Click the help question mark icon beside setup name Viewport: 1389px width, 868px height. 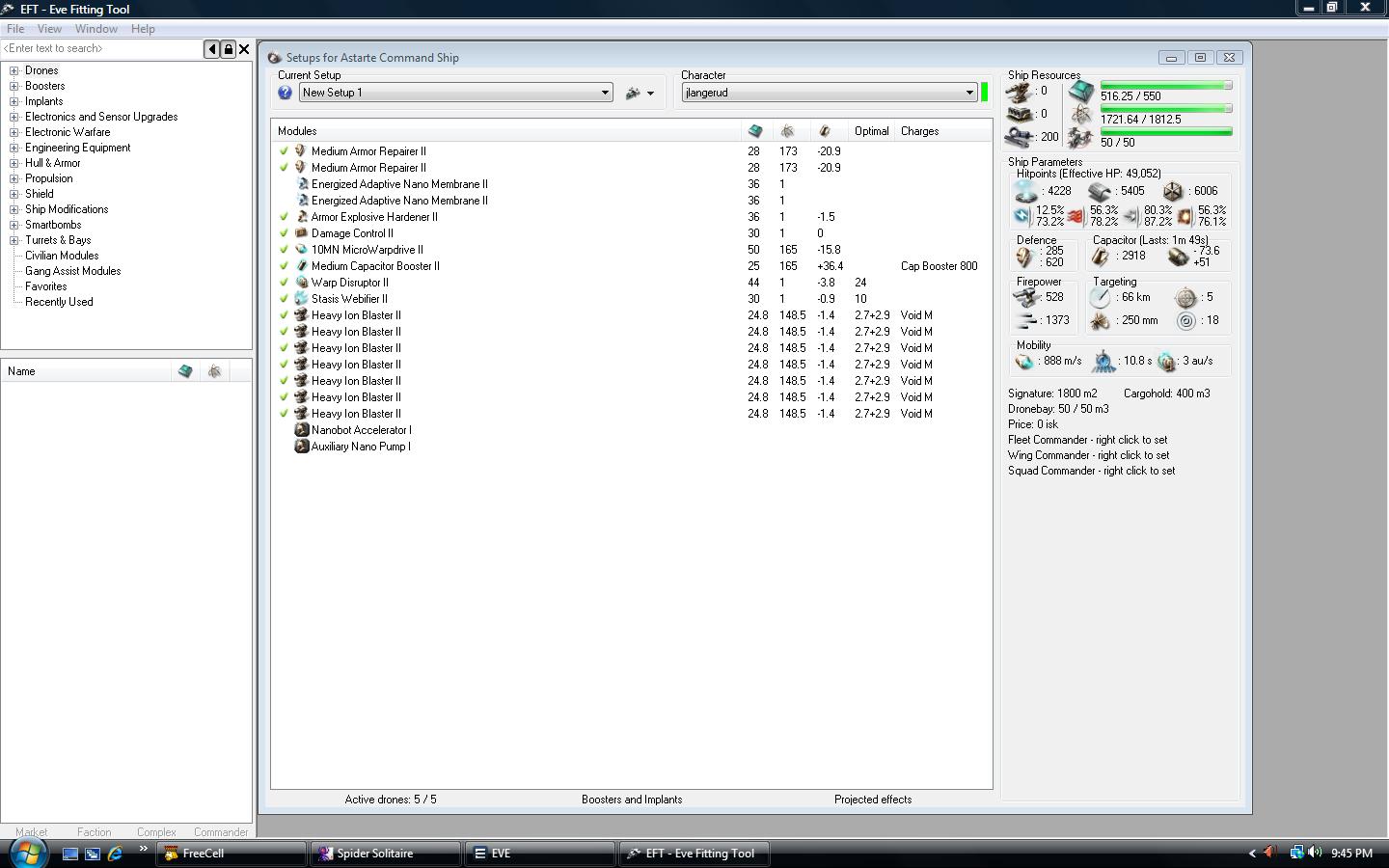(x=285, y=93)
